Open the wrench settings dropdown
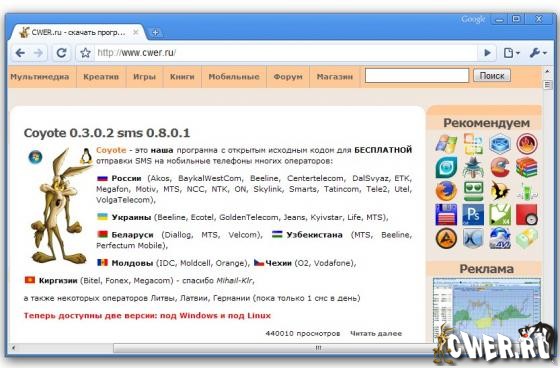This screenshot has height=368, width=560. tap(538, 53)
